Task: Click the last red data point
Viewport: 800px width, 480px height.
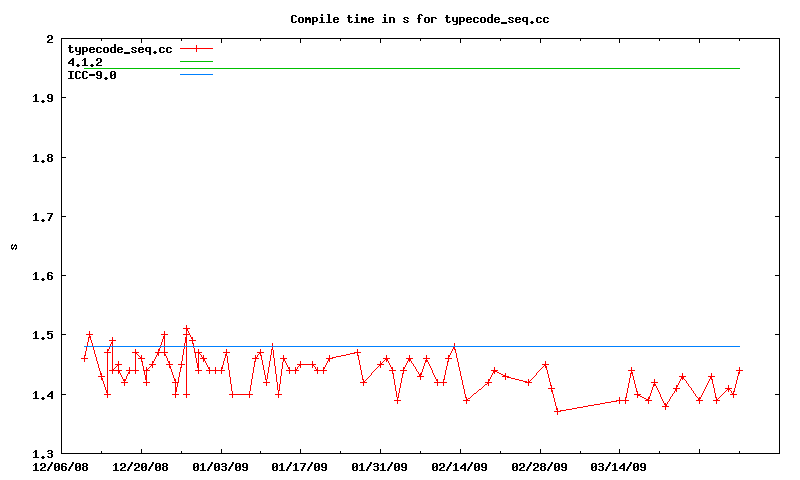Action: 739,370
